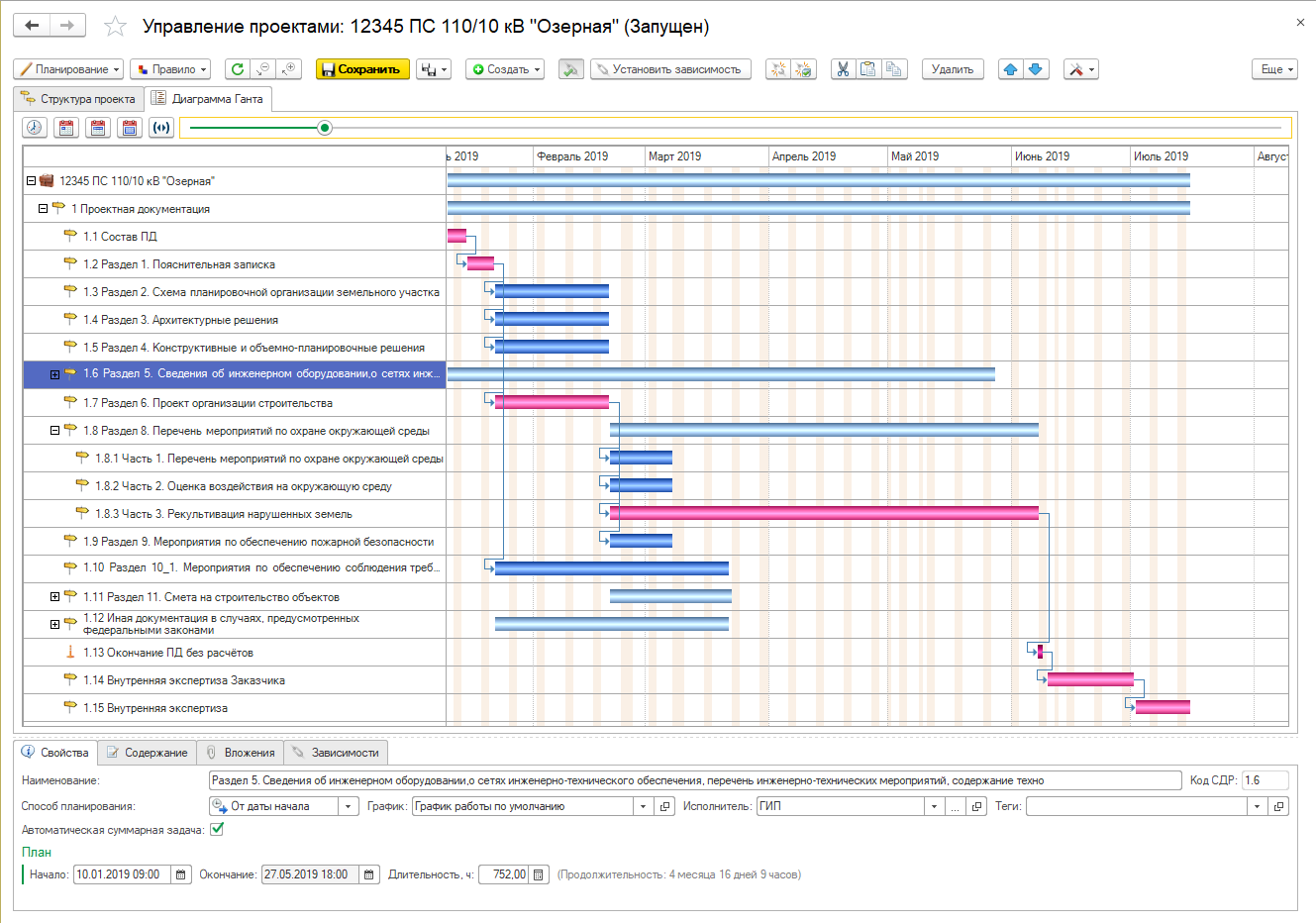Expand the 1.11 Раздел 11 Смета node
The height and width of the screenshot is (923, 1316).
[x=55, y=597]
